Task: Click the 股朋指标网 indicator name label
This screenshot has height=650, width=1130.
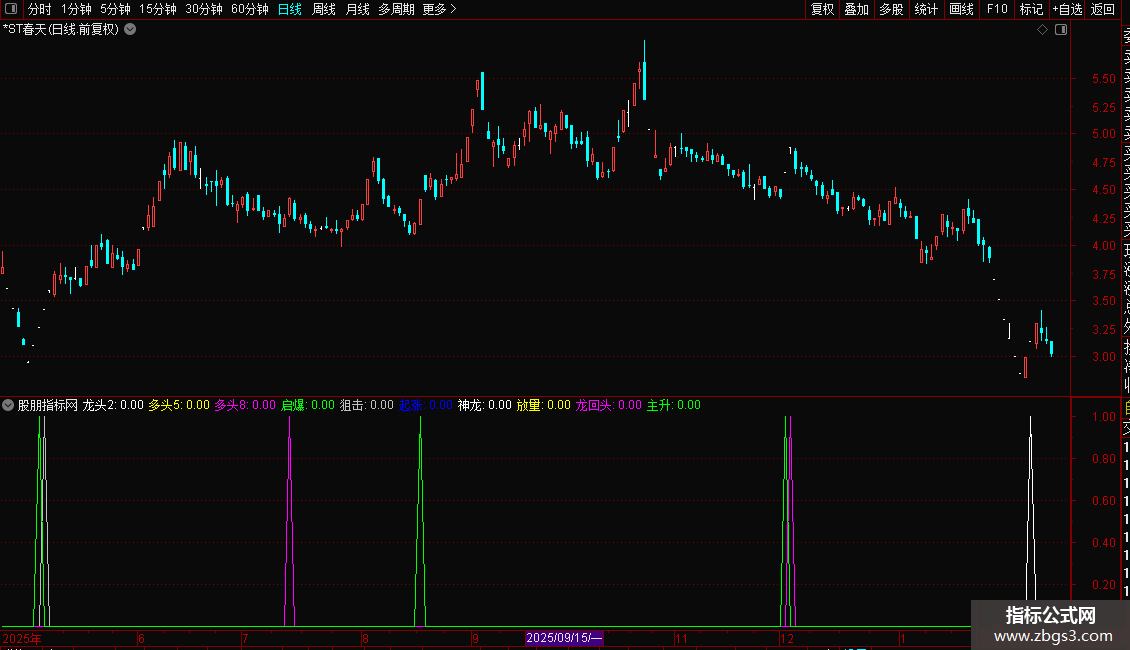Action: [x=48, y=405]
